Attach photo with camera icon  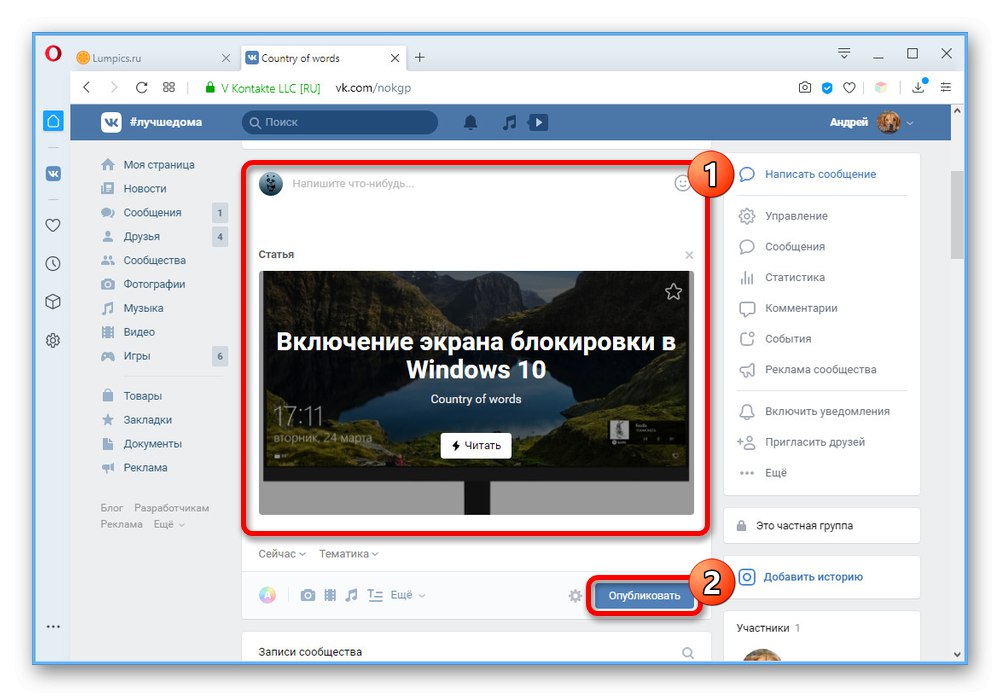[308, 595]
